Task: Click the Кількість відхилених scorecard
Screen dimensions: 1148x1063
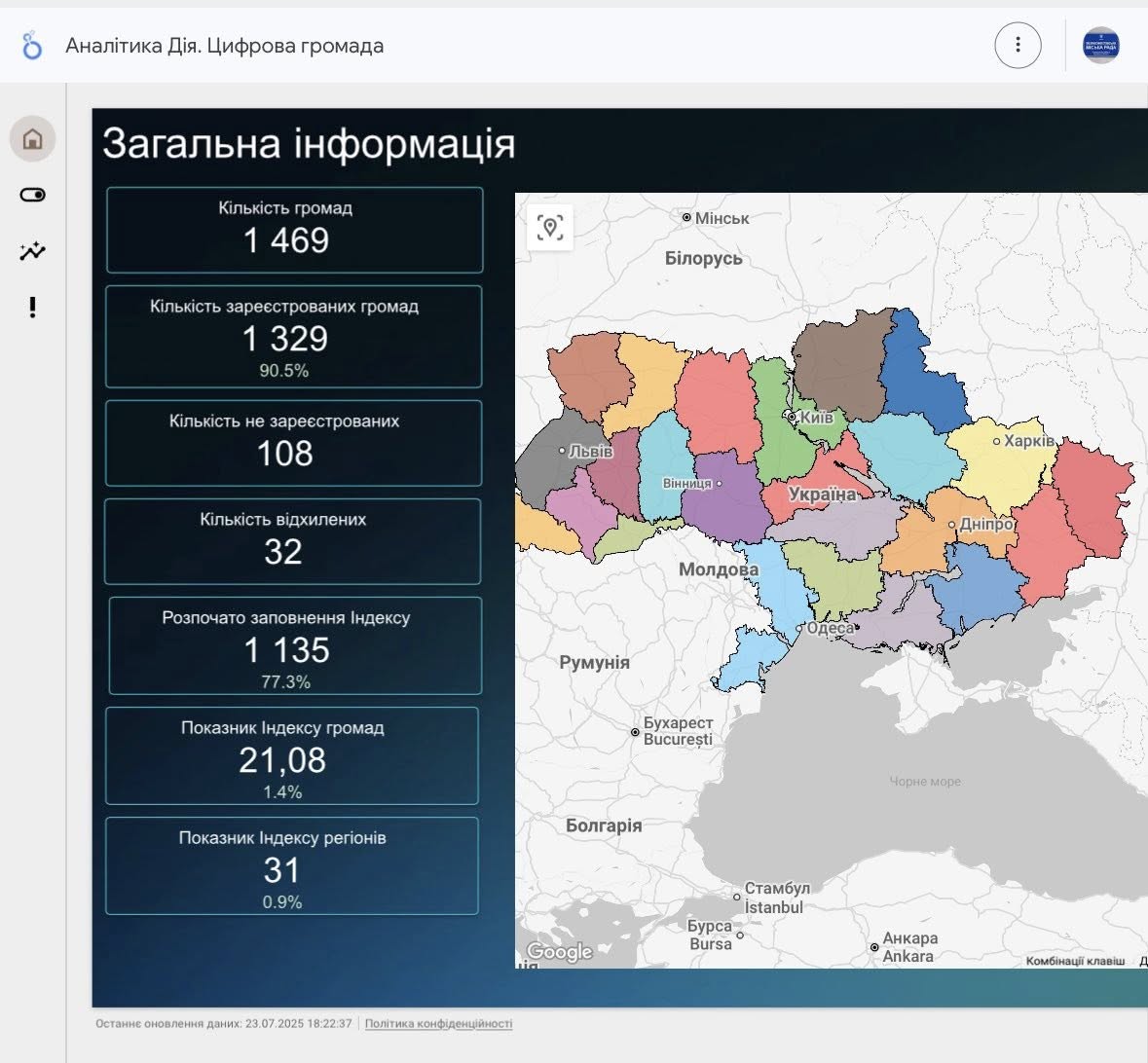Action: point(292,541)
